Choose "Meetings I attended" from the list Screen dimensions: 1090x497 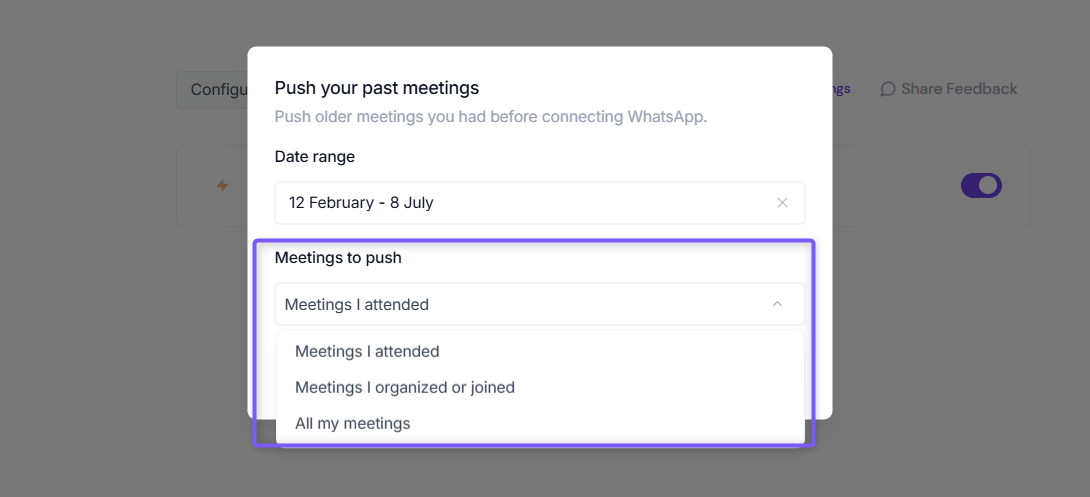pyautogui.click(x=367, y=351)
